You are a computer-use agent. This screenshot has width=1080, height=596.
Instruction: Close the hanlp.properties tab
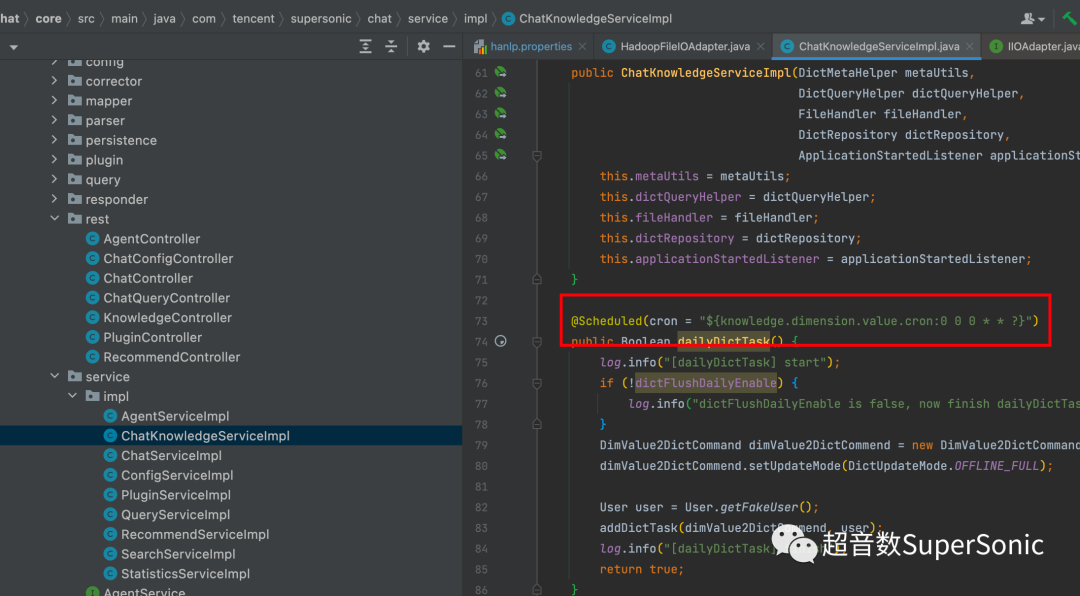pyautogui.click(x=583, y=47)
